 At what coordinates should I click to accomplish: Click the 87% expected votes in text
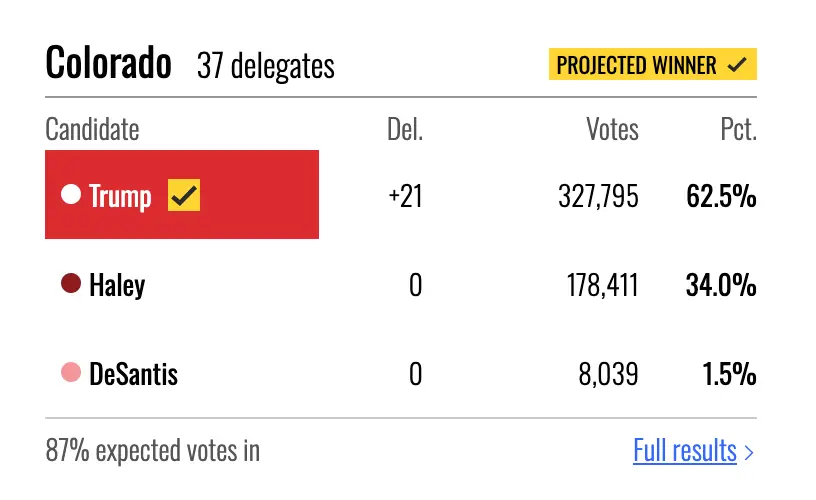(152, 451)
